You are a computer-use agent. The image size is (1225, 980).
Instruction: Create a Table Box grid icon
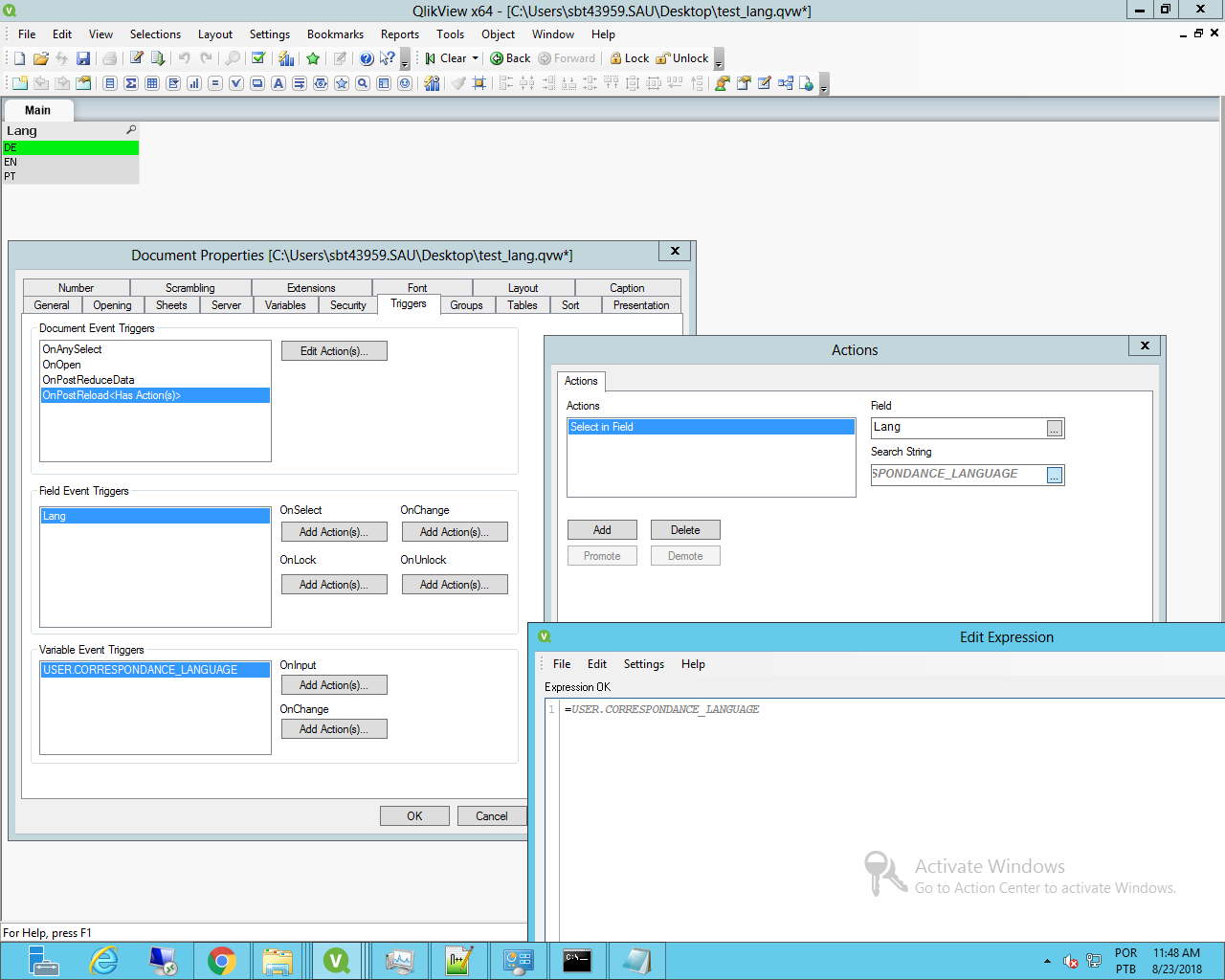click(152, 83)
